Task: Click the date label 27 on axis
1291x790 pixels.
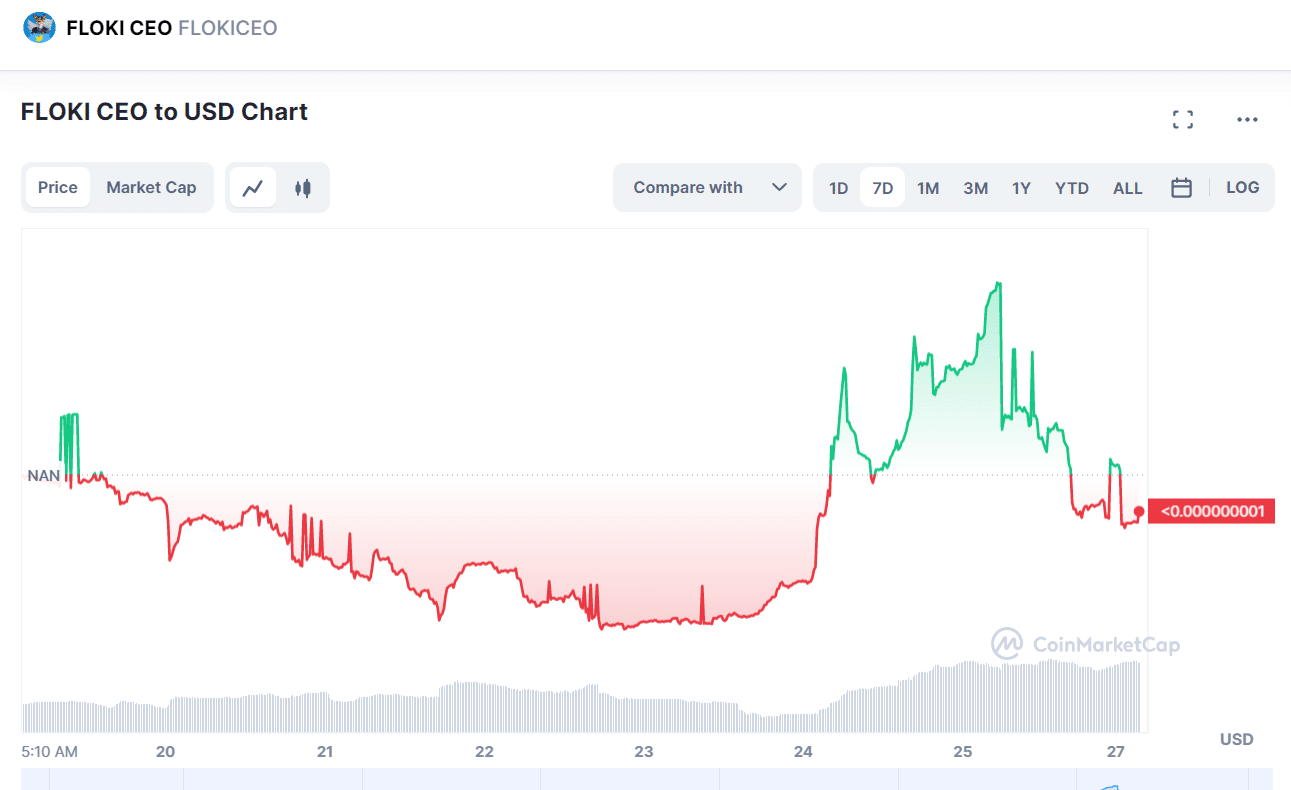Action: click(1117, 751)
